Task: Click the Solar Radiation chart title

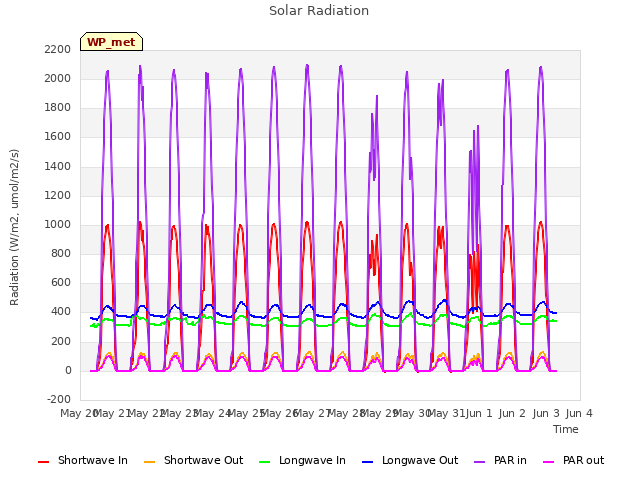Action: (319, 11)
